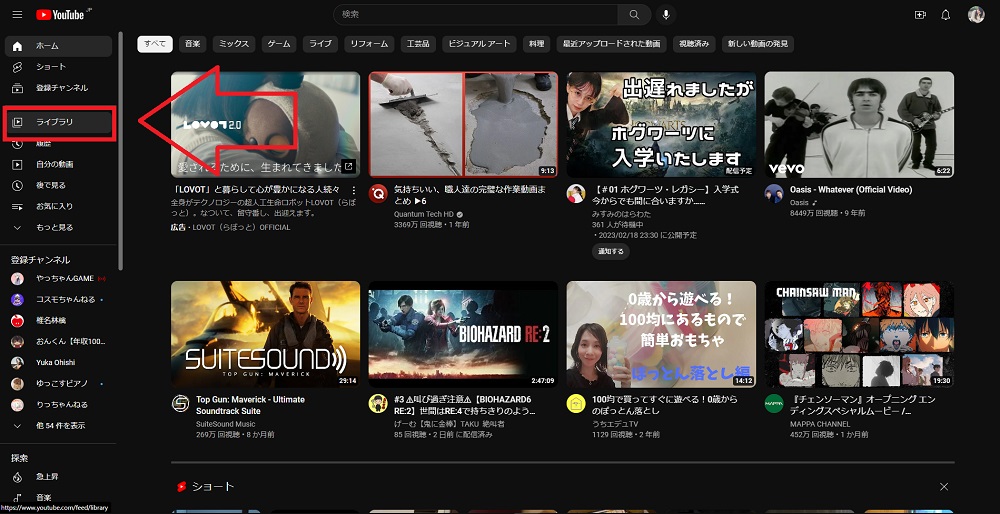Open the account avatar menu
This screenshot has width=1000, height=514.
click(x=976, y=15)
